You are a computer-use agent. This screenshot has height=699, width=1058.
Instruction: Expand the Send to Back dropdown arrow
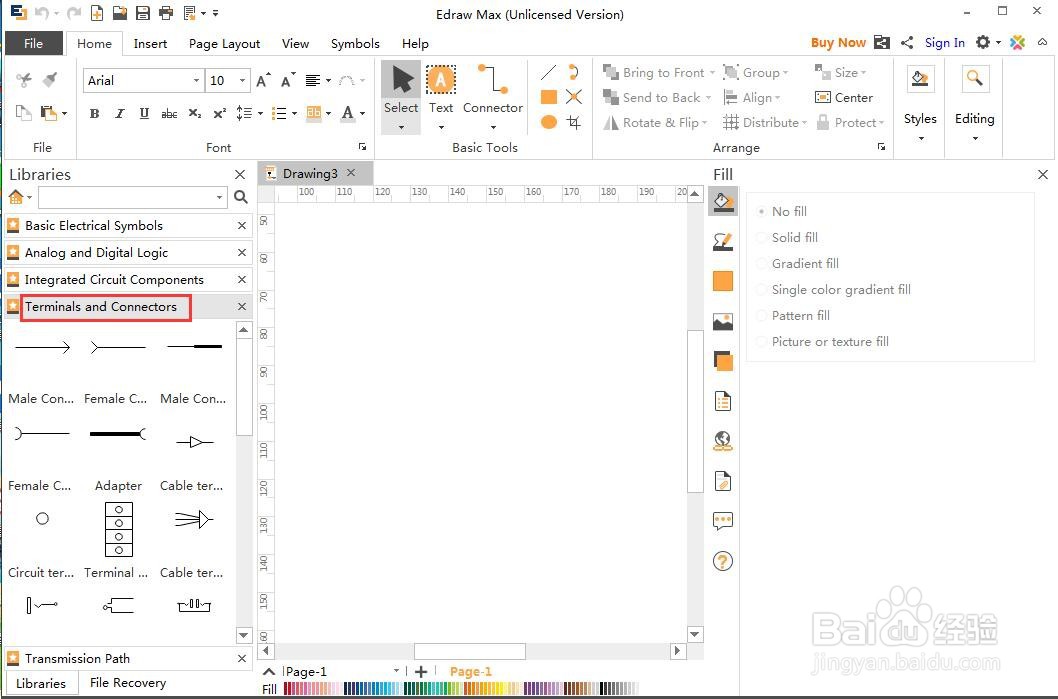[x=708, y=97]
